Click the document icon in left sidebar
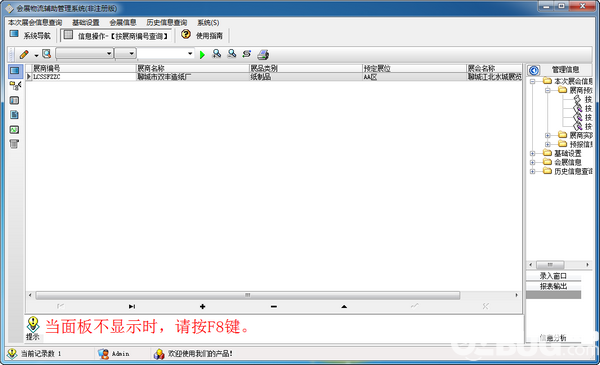 point(14,115)
